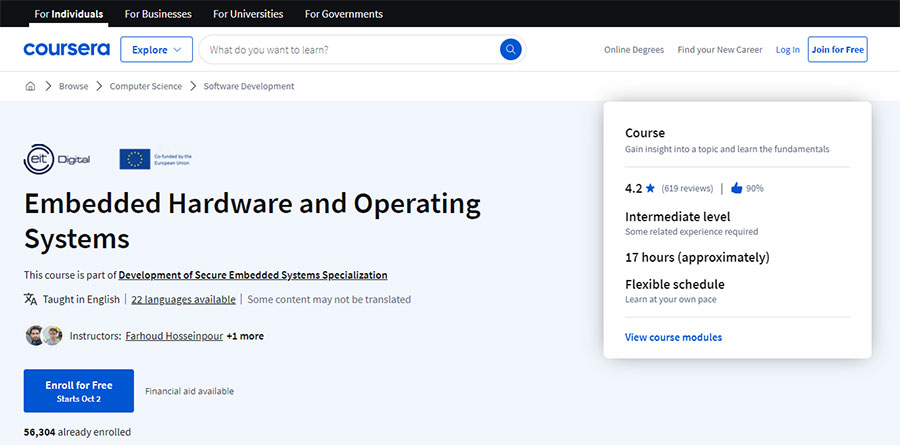Go to Browse in breadcrumb
The width and height of the screenshot is (900, 445).
[x=73, y=86]
